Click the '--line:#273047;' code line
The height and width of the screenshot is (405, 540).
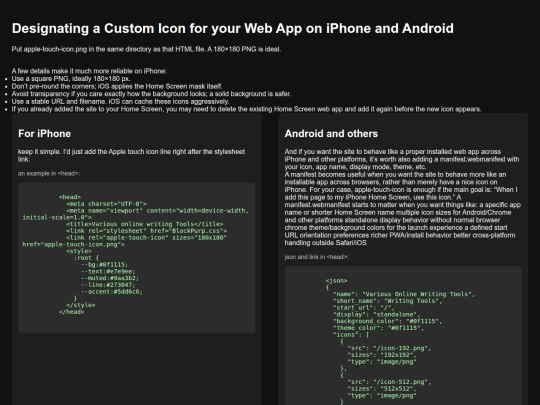coord(108,285)
